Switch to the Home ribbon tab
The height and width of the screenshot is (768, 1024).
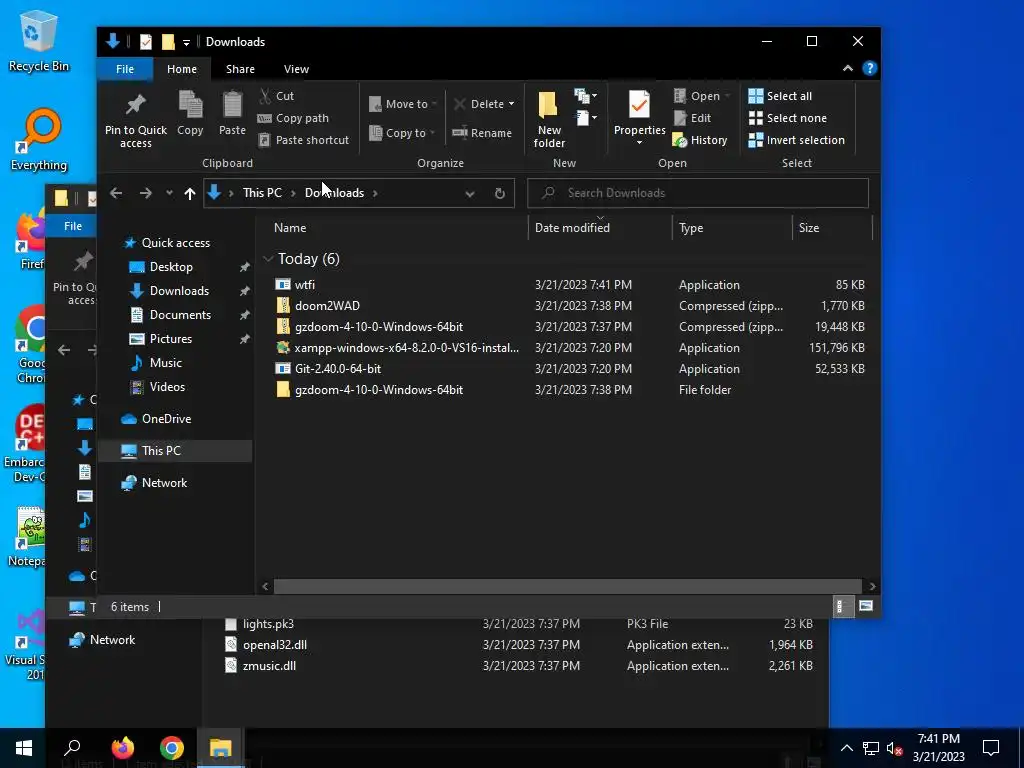tap(182, 69)
